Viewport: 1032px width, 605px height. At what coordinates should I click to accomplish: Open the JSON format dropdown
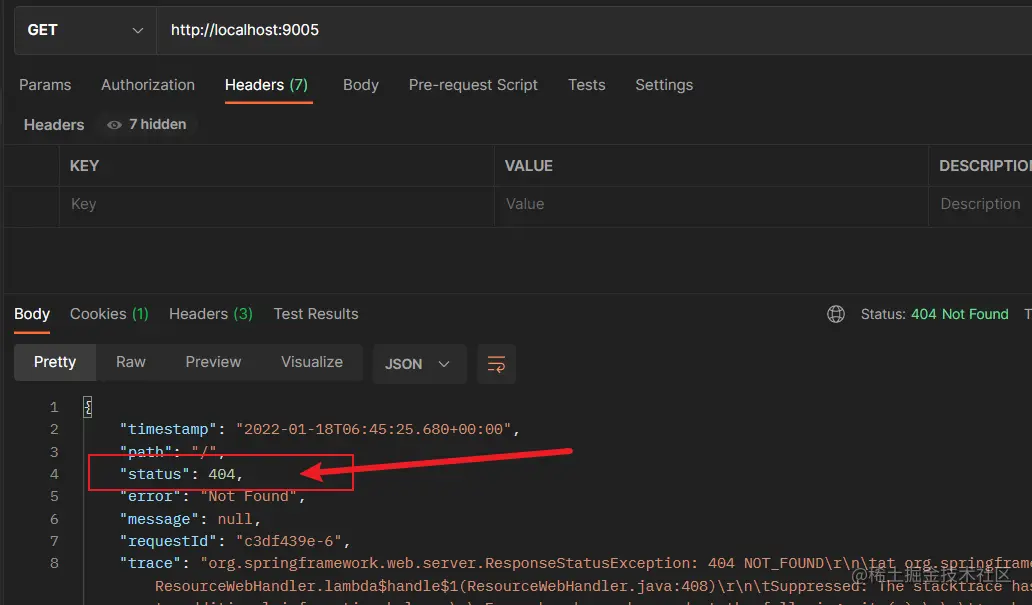coord(419,364)
